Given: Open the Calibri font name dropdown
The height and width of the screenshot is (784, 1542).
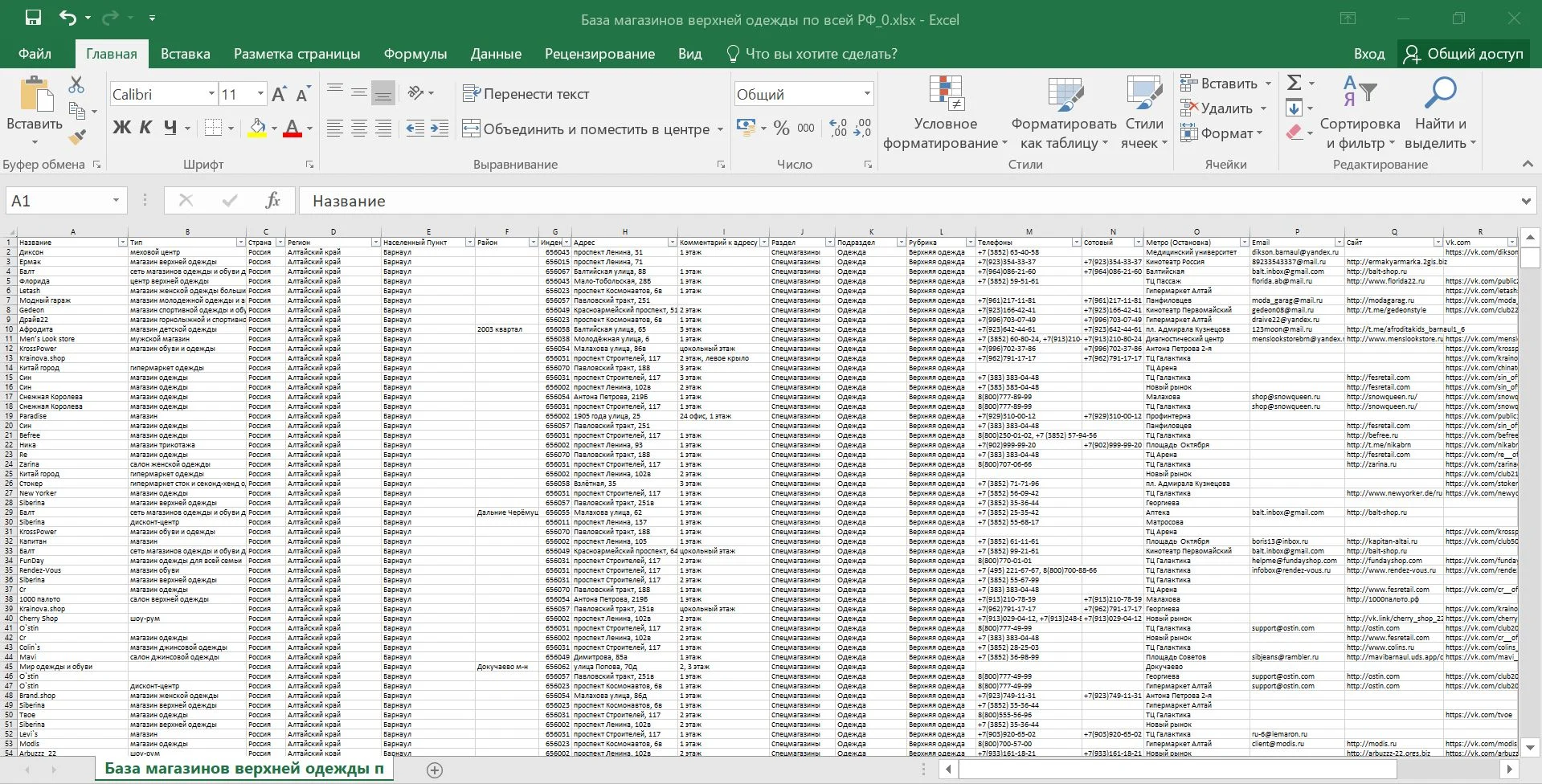Looking at the screenshot, I should [211, 94].
